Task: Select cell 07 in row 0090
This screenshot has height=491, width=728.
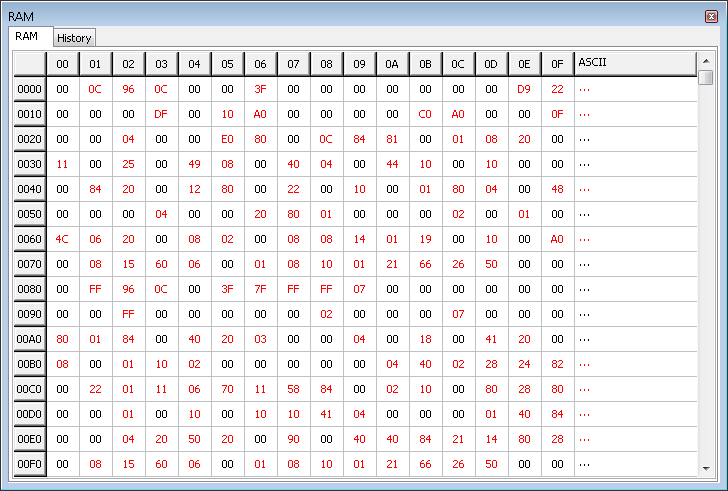Action: tap(458, 315)
